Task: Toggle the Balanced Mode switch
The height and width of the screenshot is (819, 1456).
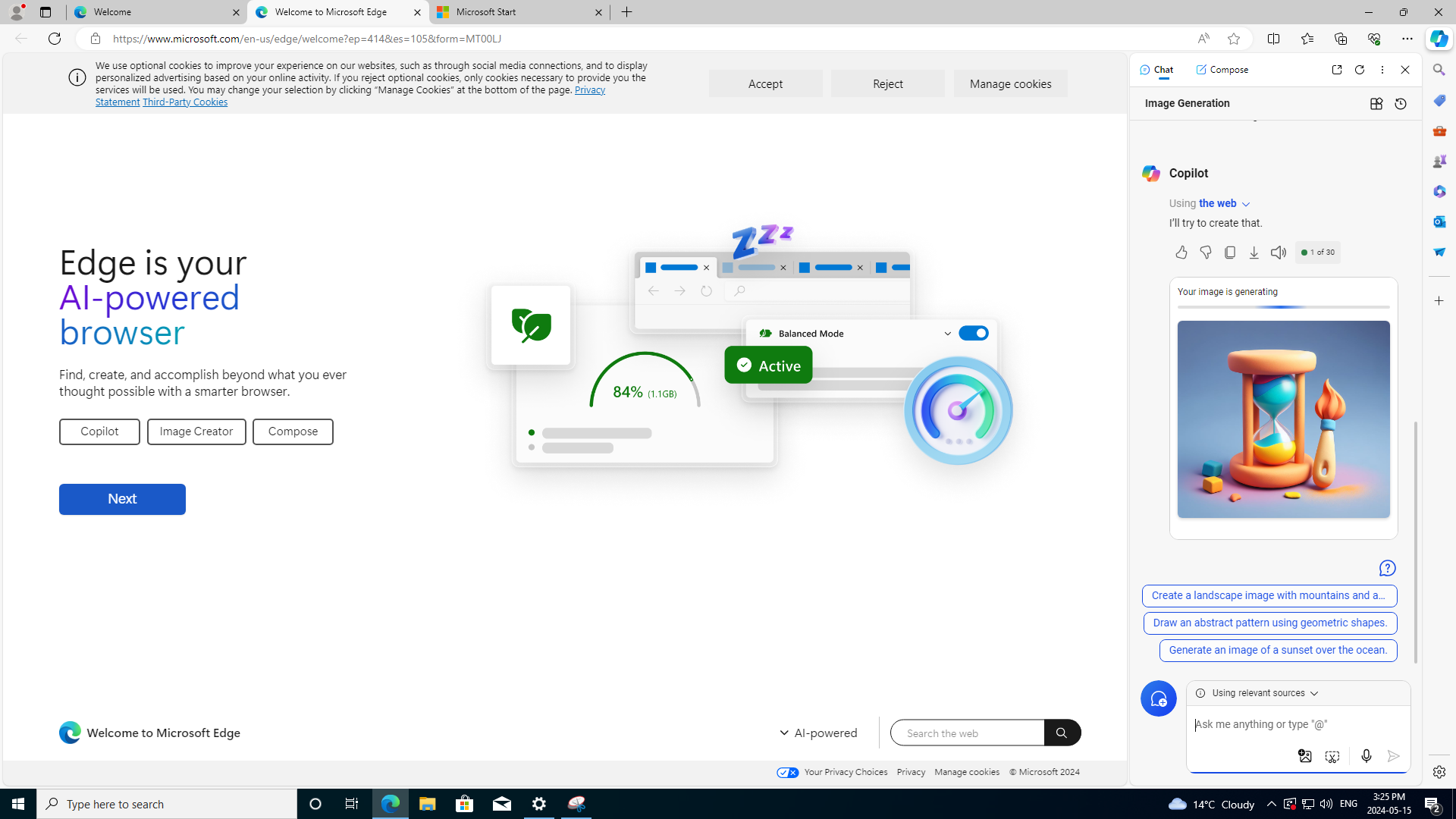Action: click(973, 334)
